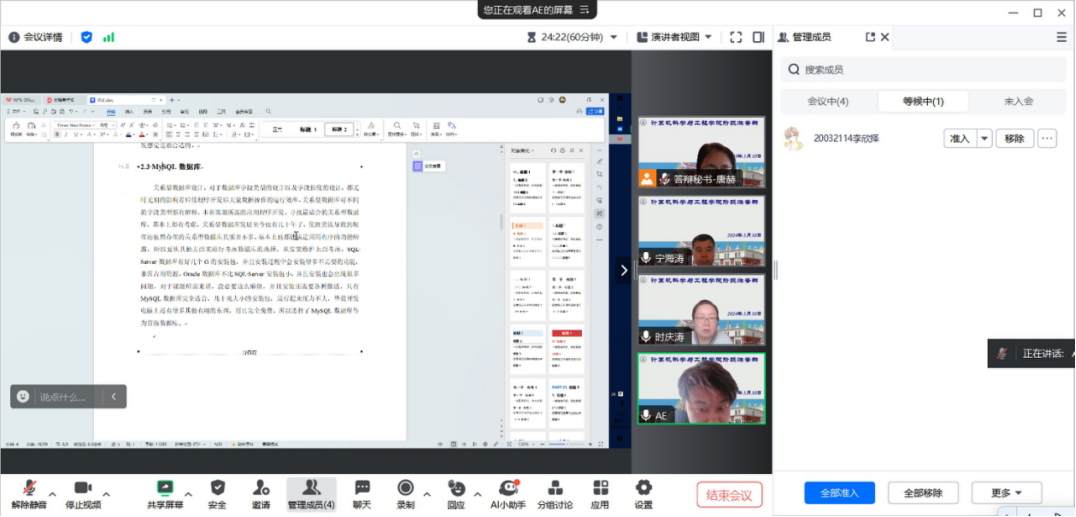Toggle microphone with 解除静音 button
Image resolution: width=1076 pixels, height=517 pixels.
point(31,488)
